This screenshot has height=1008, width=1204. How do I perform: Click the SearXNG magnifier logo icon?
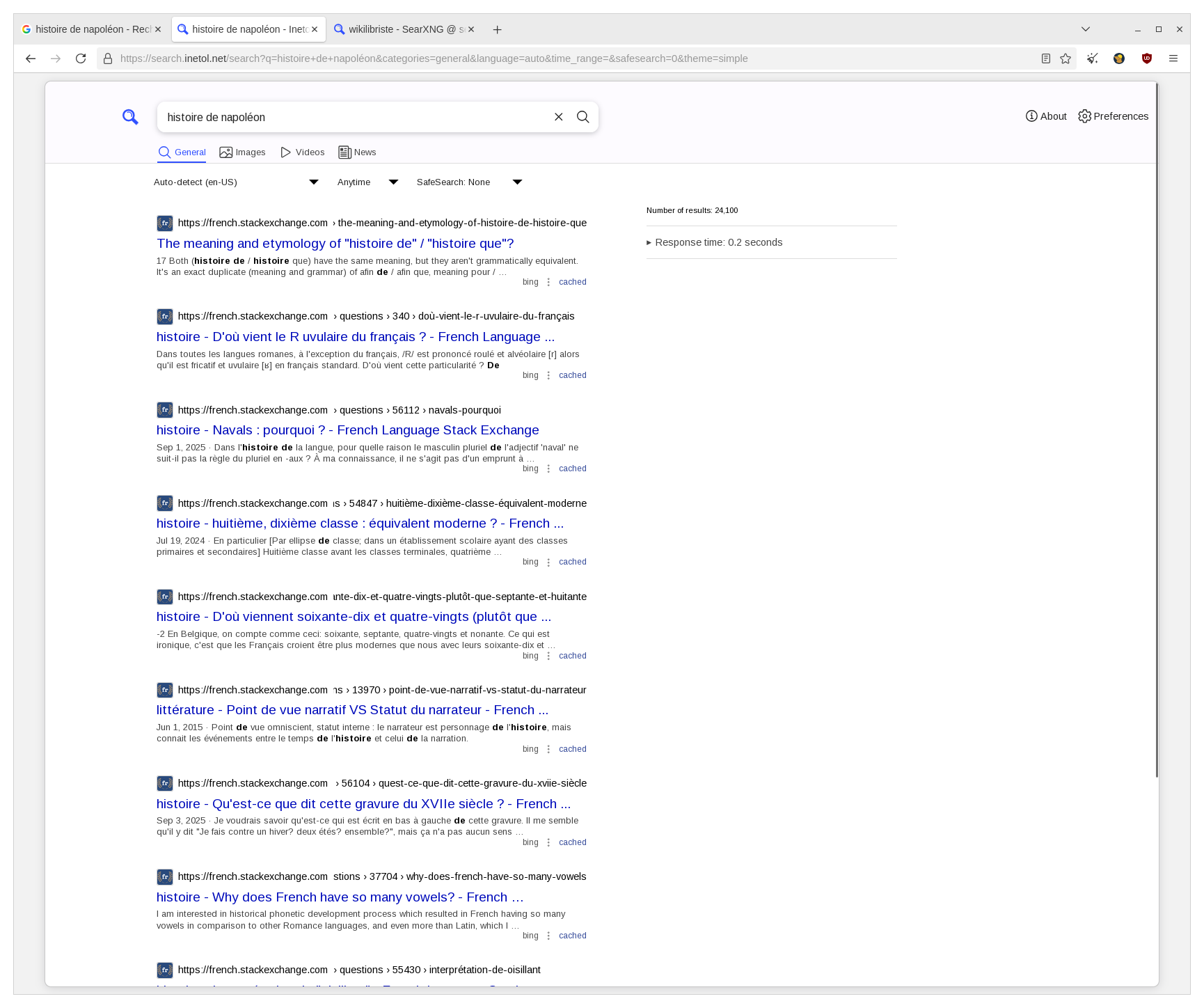[130, 117]
